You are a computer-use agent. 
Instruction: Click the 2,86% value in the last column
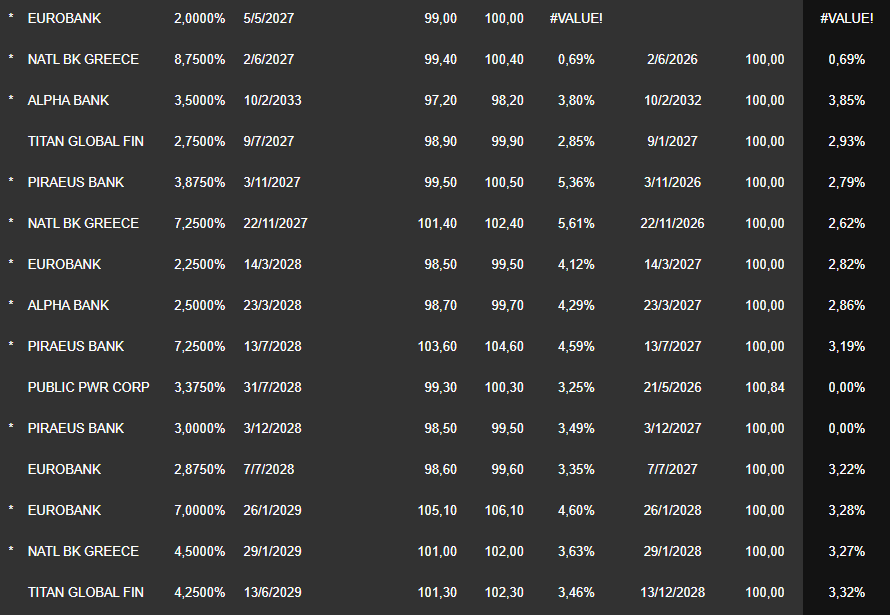click(846, 305)
